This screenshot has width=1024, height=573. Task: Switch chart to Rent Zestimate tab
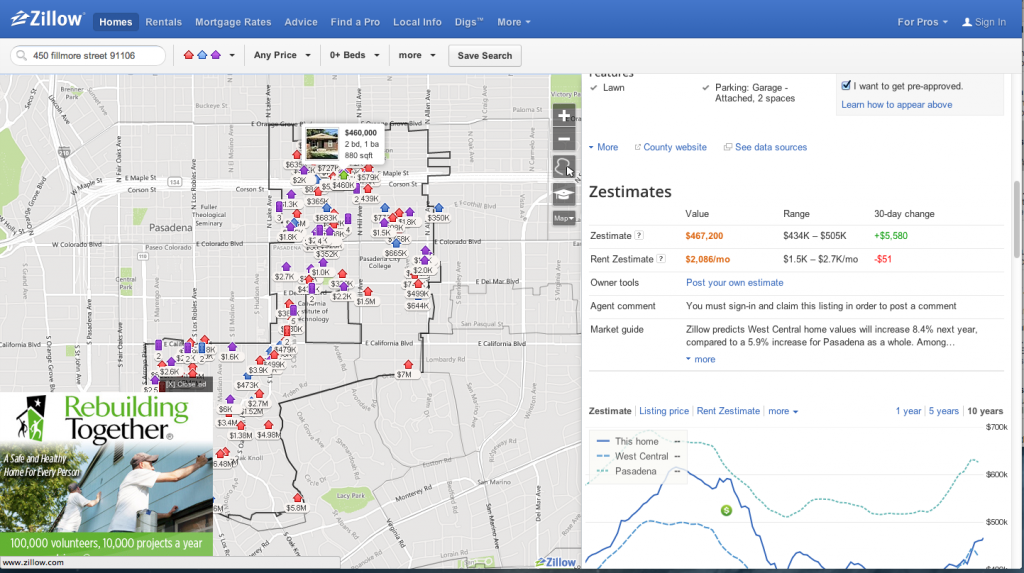[x=728, y=411]
